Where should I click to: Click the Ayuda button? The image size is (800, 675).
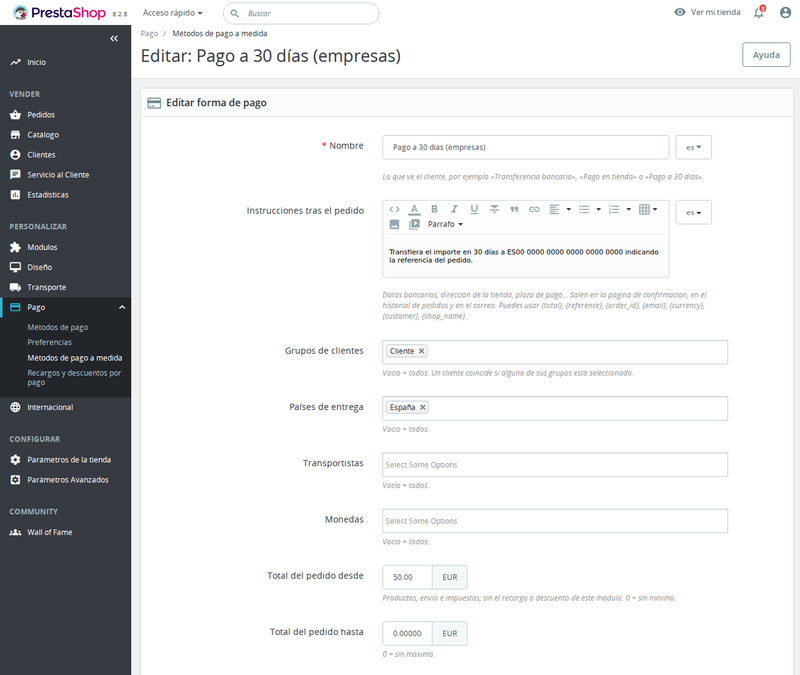766,55
